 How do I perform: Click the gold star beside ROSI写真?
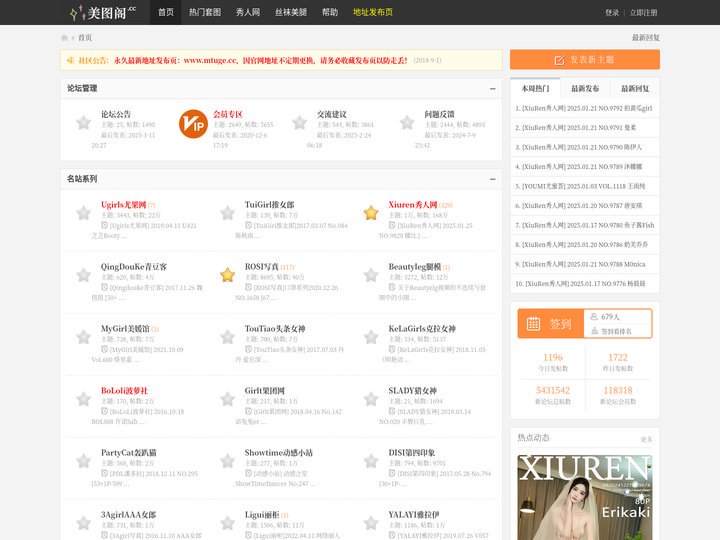tap(227, 275)
